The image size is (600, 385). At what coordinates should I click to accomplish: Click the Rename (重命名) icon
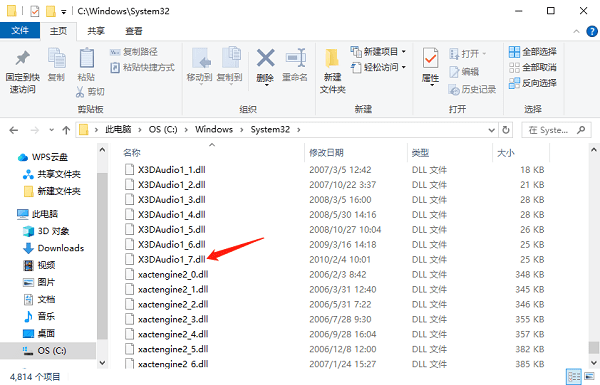click(295, 58)
